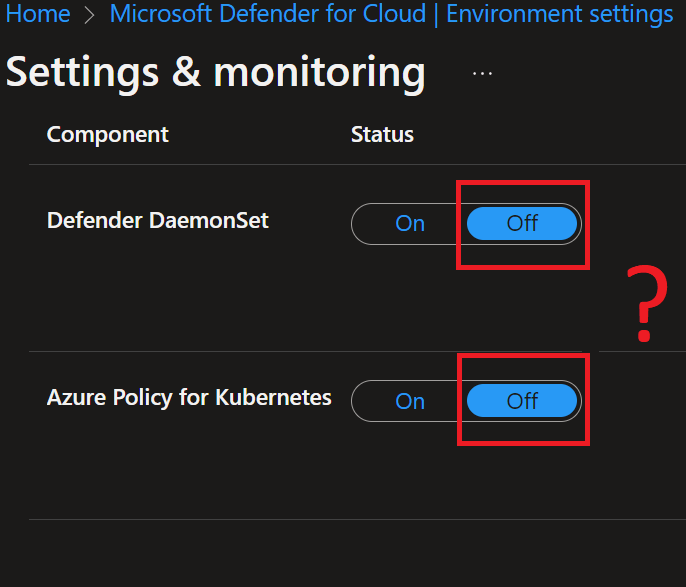
Task: Select Off for Azure Policy for Kubernetes
Action: [x=522, y=401]
